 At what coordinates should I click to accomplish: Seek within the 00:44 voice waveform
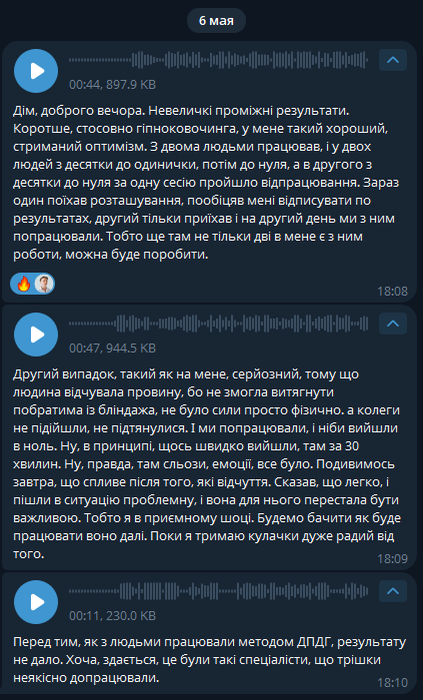[x=219, y=60]
